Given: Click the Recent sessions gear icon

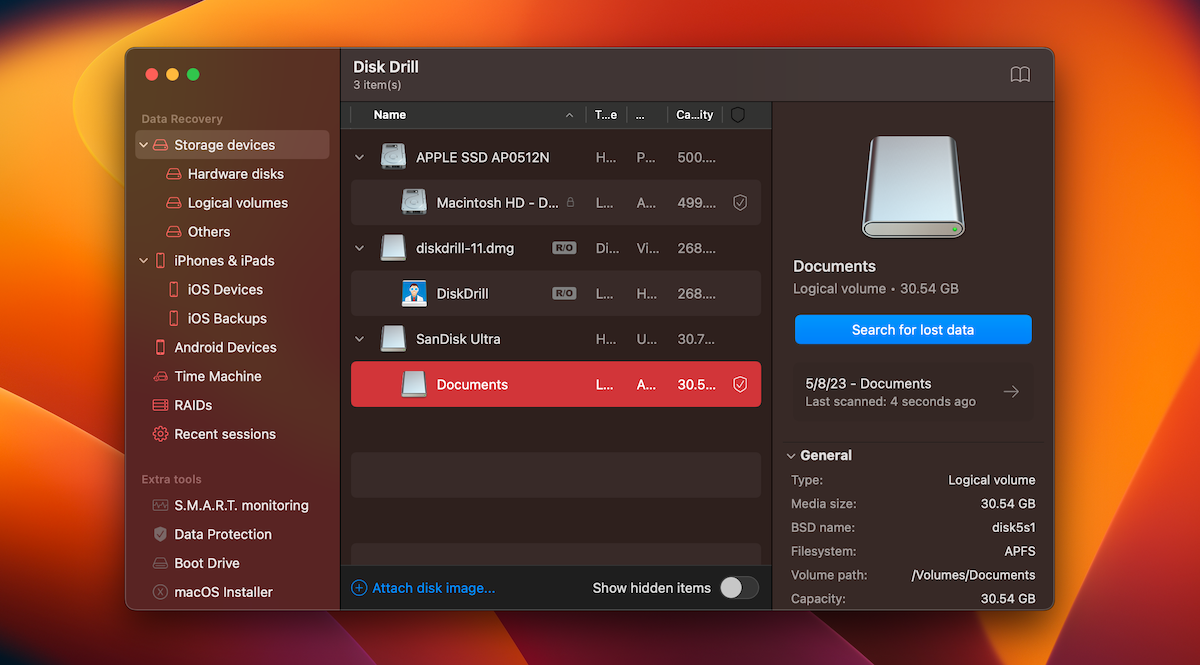Looking at the screenshot, I should [x=160, y=434].
